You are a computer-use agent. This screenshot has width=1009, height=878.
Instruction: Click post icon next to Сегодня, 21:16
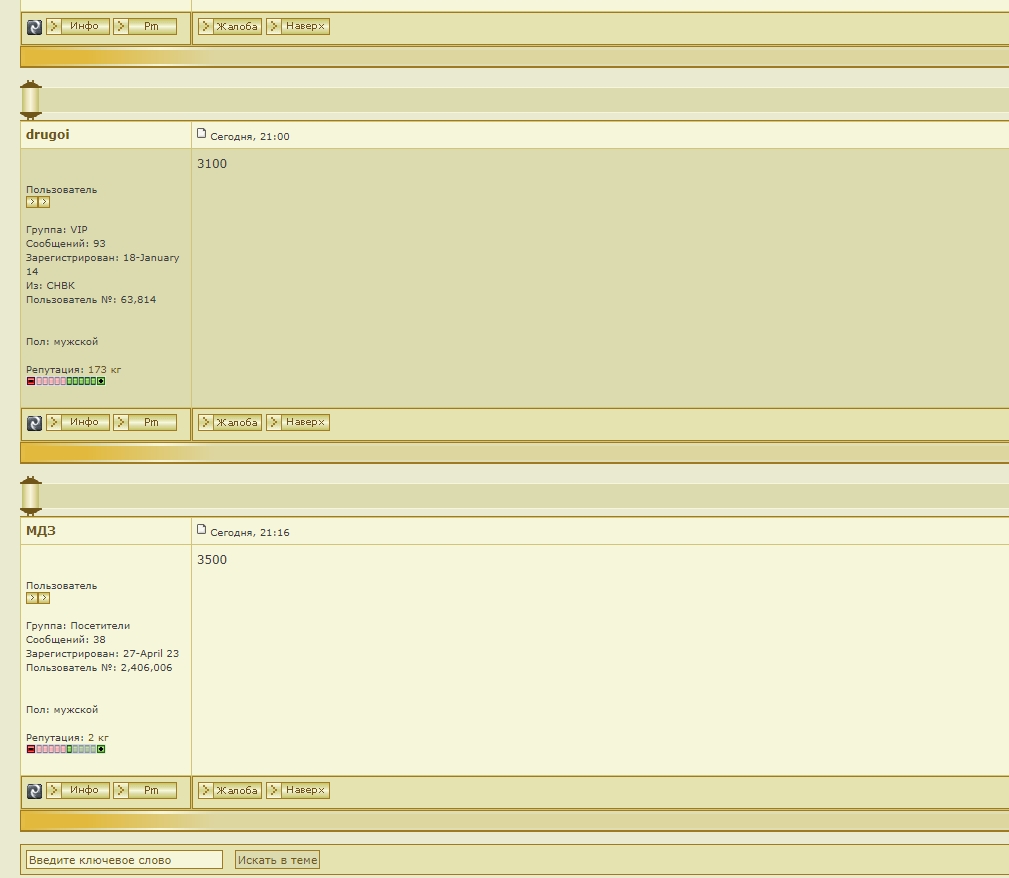201,530
